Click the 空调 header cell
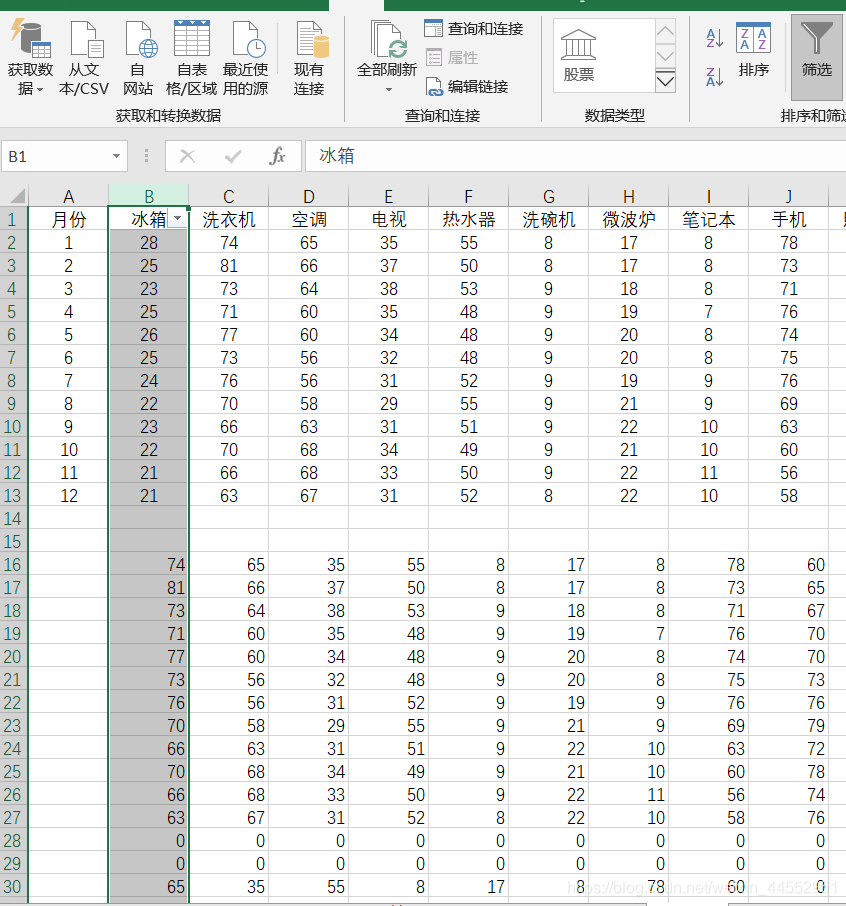Screen dimensions: 846x906 coord(309,220)
